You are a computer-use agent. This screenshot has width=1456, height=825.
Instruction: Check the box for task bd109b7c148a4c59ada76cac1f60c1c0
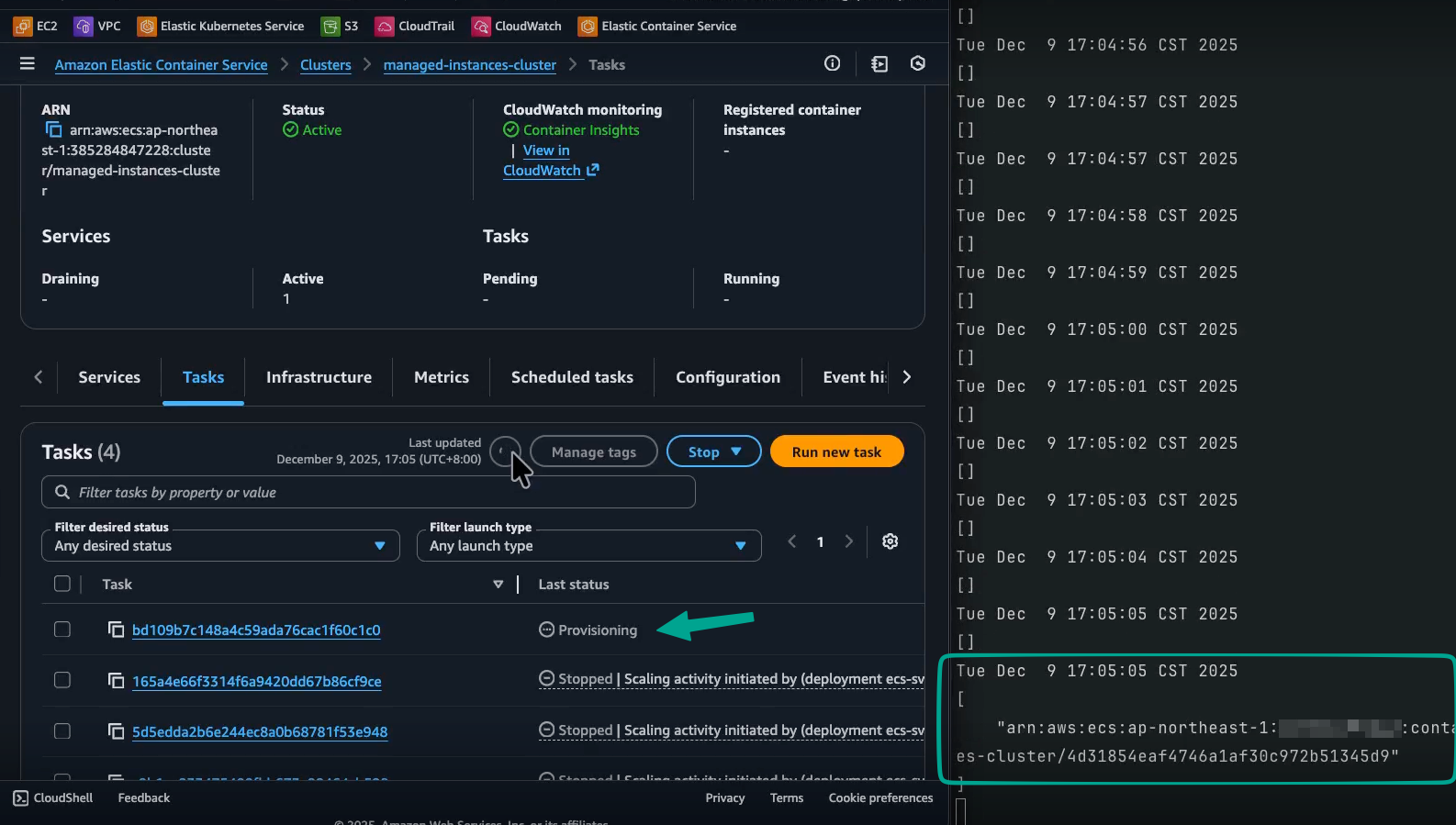pos(62,630)
